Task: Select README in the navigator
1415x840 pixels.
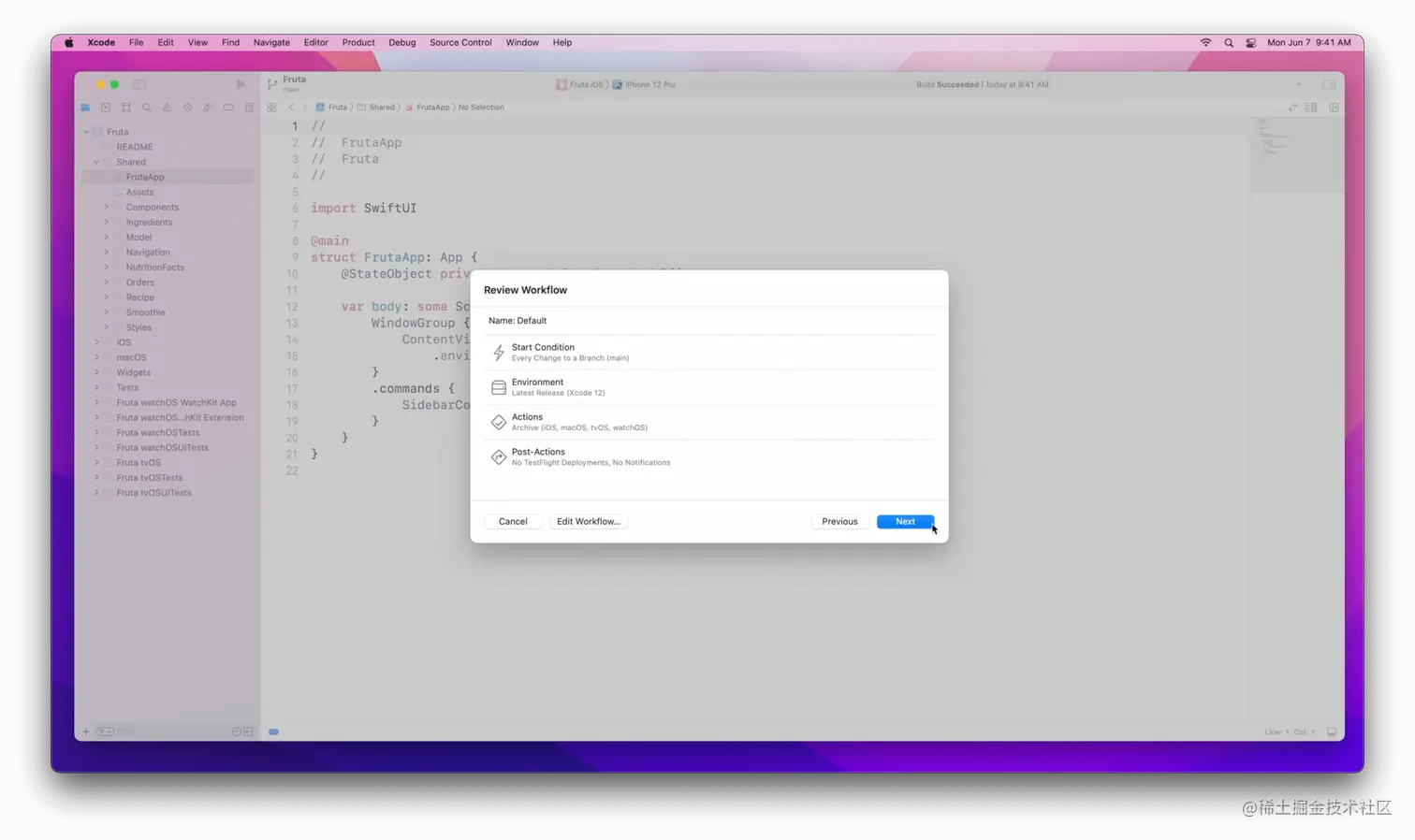Action: click(x=135, y=147)
